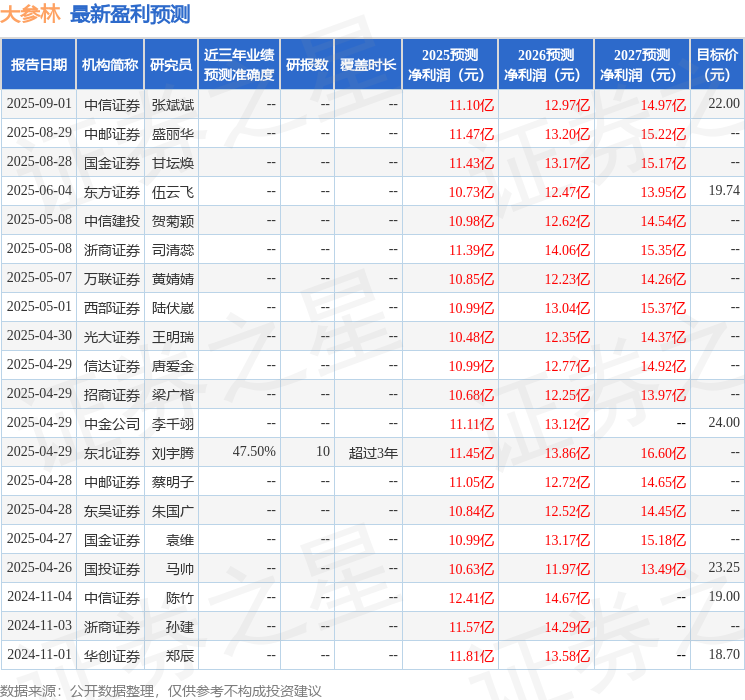Select the 华创证券 row dated 2024-11-01
745x700 pixels.
click(x=372, y=655)
